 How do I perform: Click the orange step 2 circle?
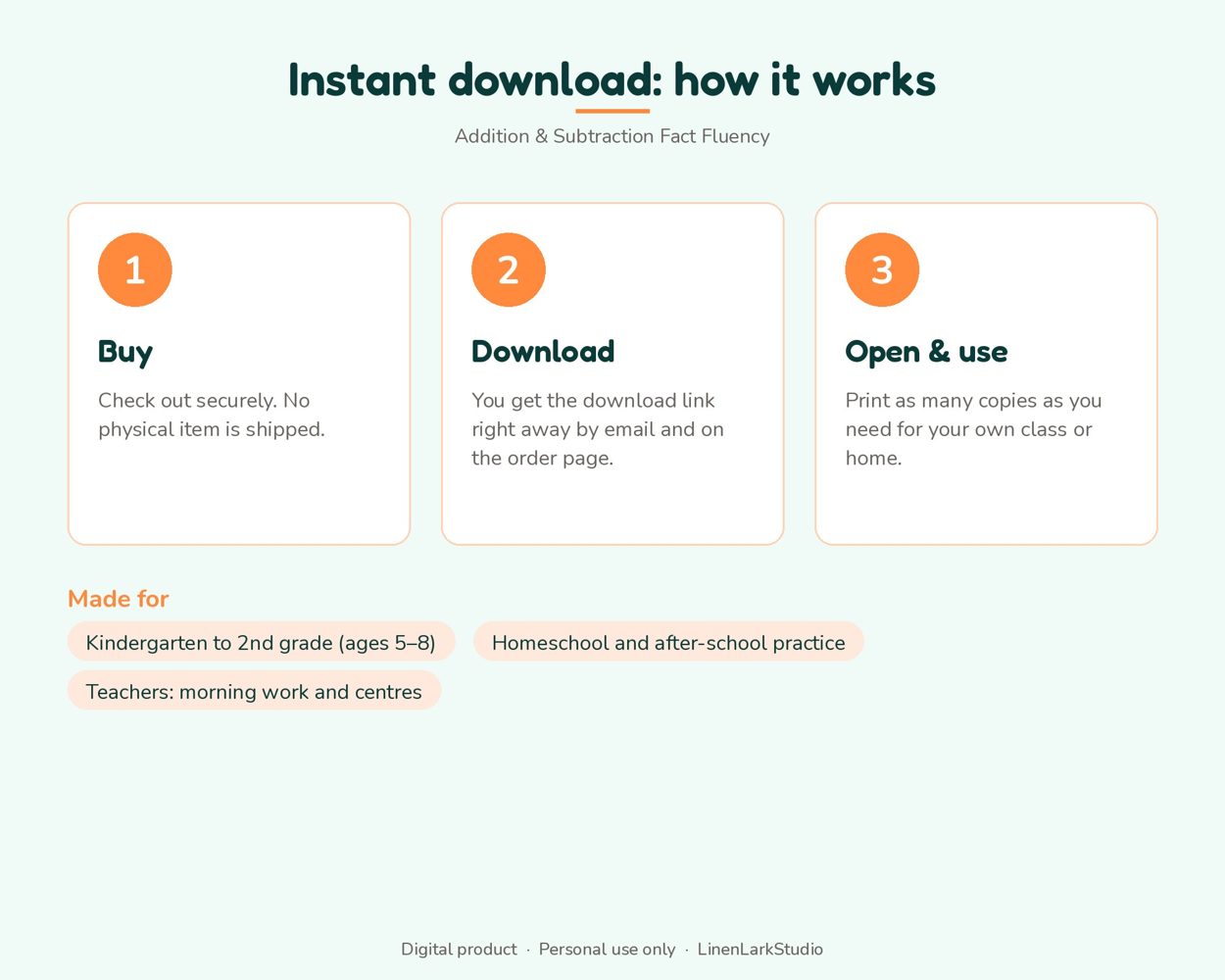[x=509, y=269]
